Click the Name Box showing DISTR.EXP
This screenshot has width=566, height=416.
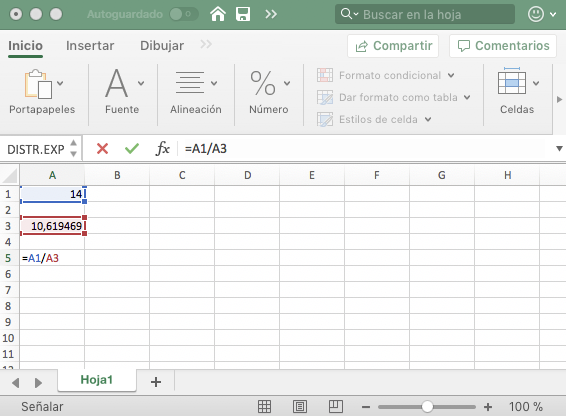[36, 149]
